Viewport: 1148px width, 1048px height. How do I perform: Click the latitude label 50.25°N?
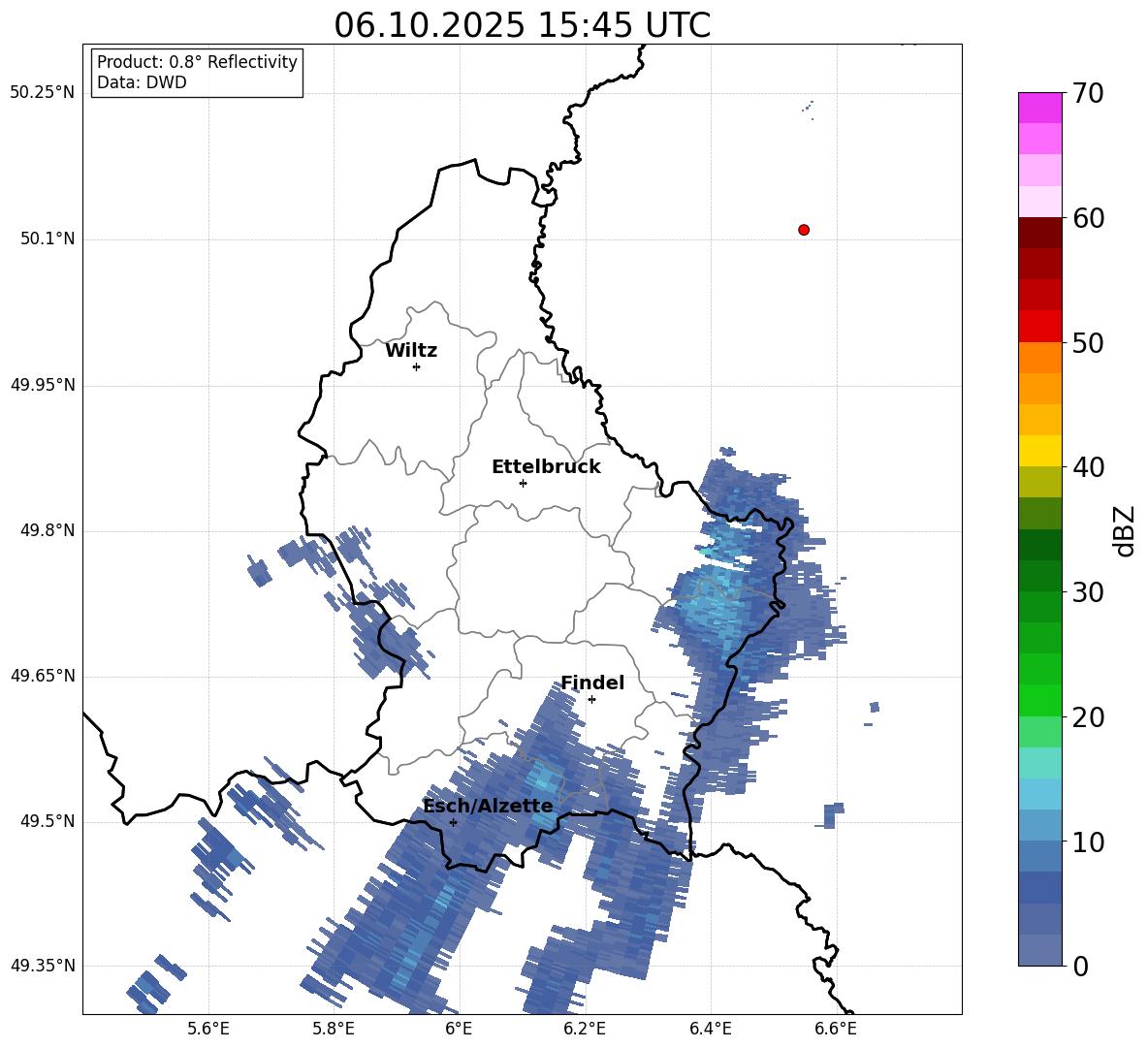43,93
